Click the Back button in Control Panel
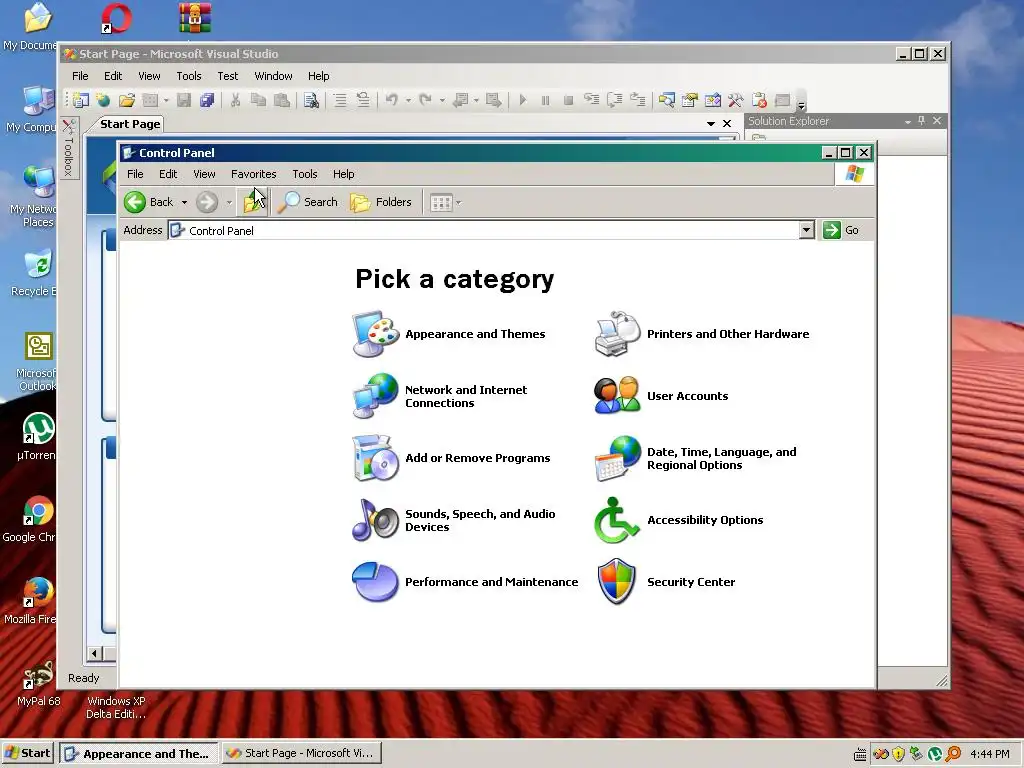The image size is (1024, 768). [149, 202]
